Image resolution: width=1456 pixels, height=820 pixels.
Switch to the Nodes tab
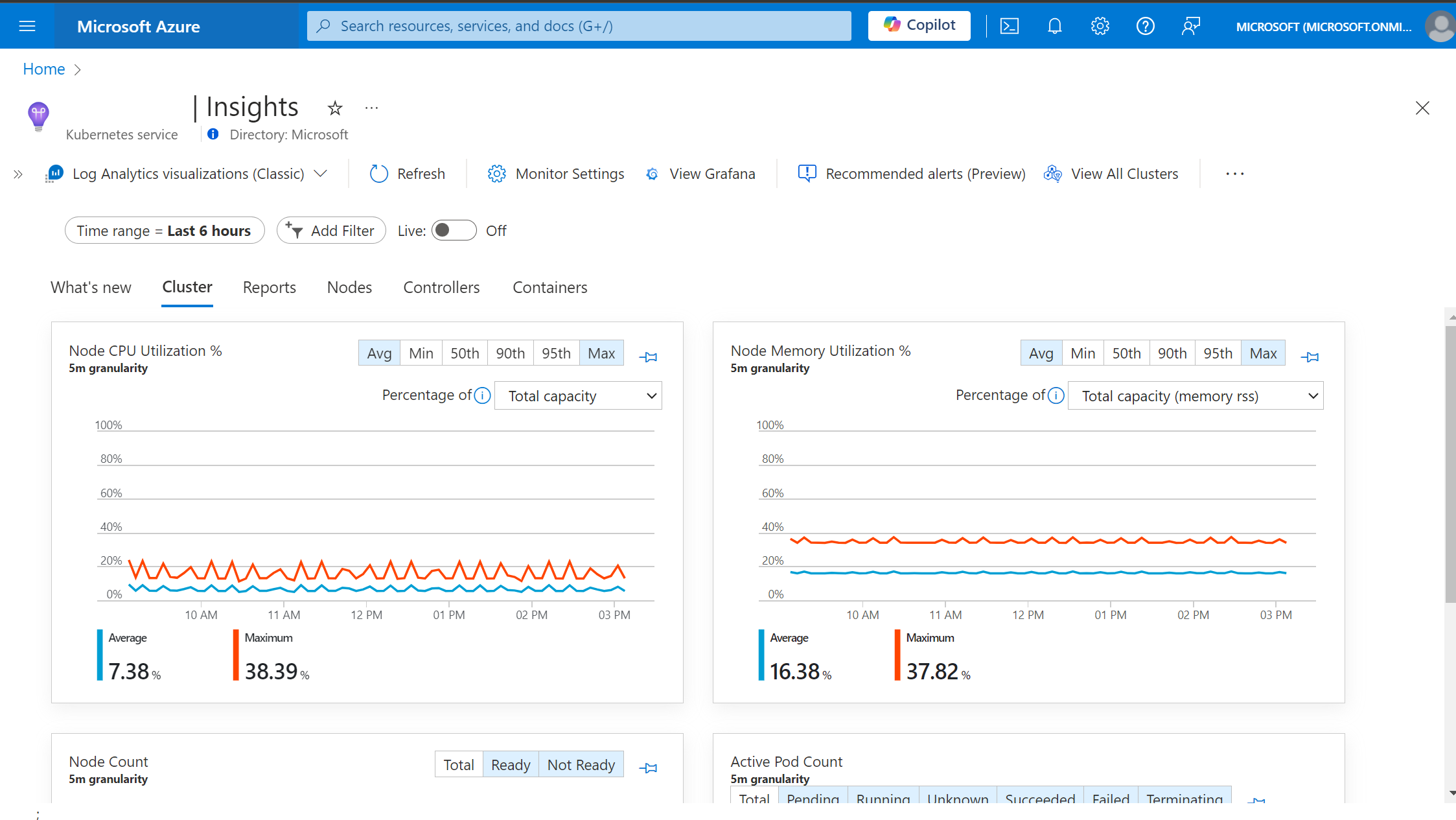click(x=349, y=288)
